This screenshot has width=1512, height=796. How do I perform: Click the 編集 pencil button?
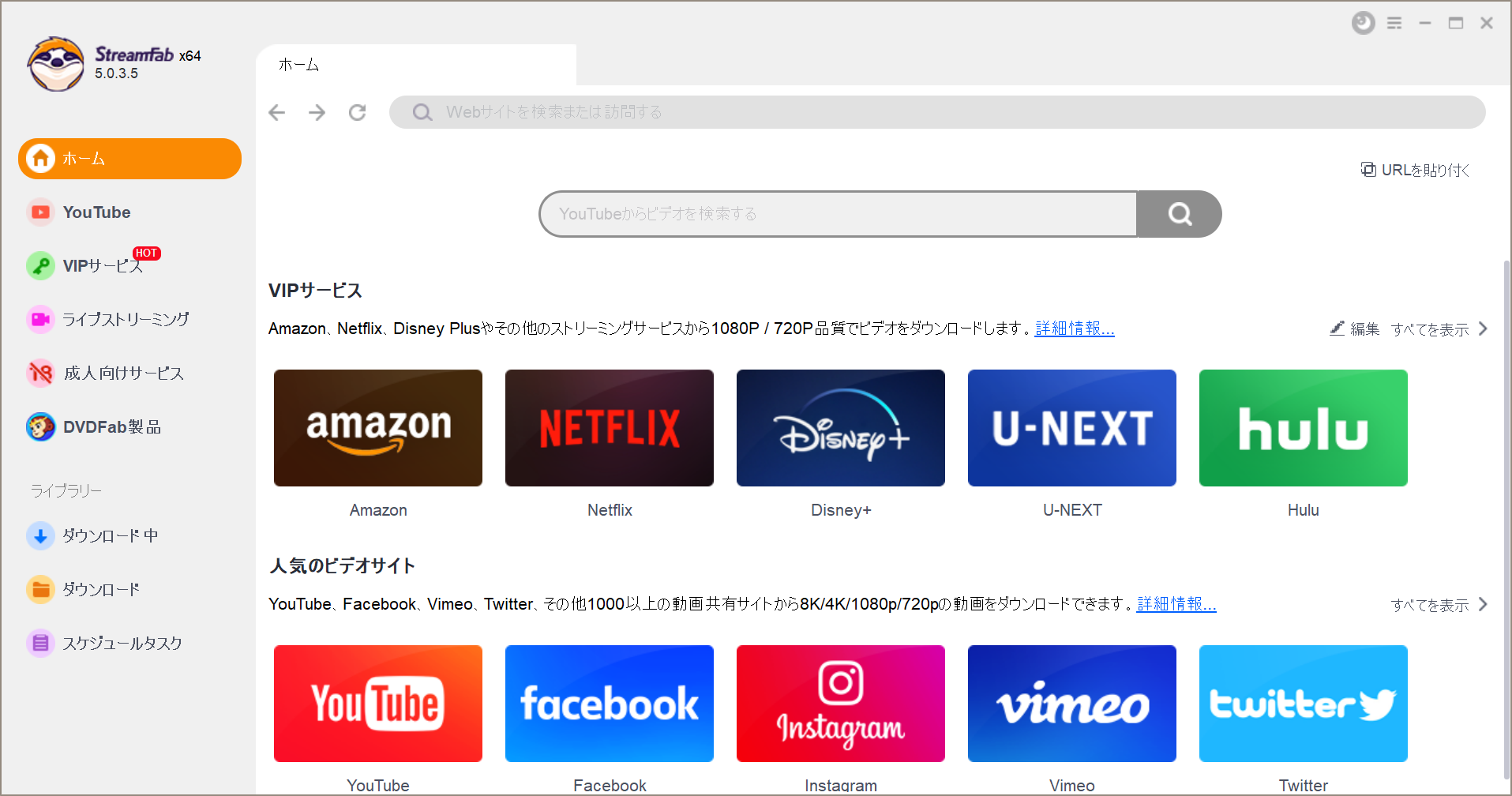(1355, 329)
